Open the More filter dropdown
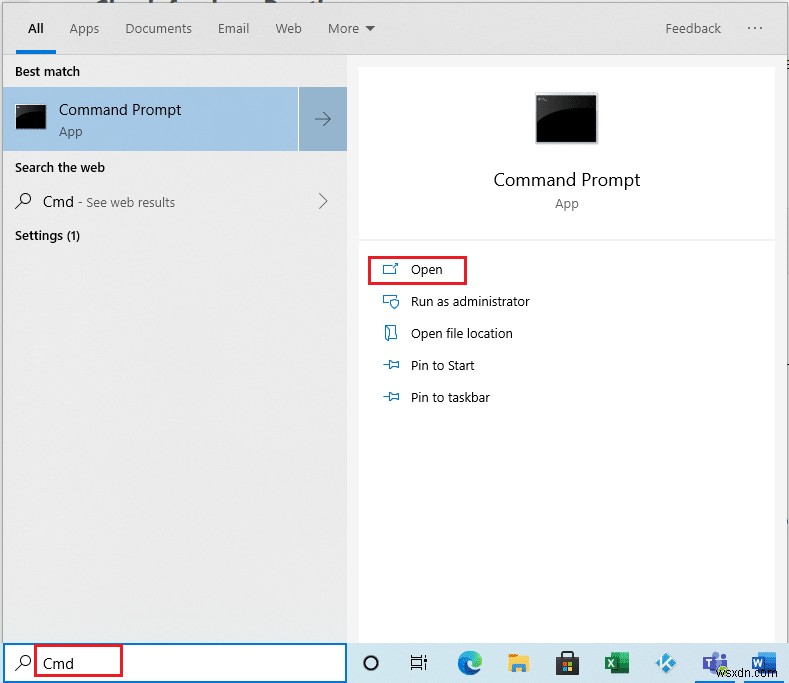This screenshot has height=683, width=789. click(351, 28)
